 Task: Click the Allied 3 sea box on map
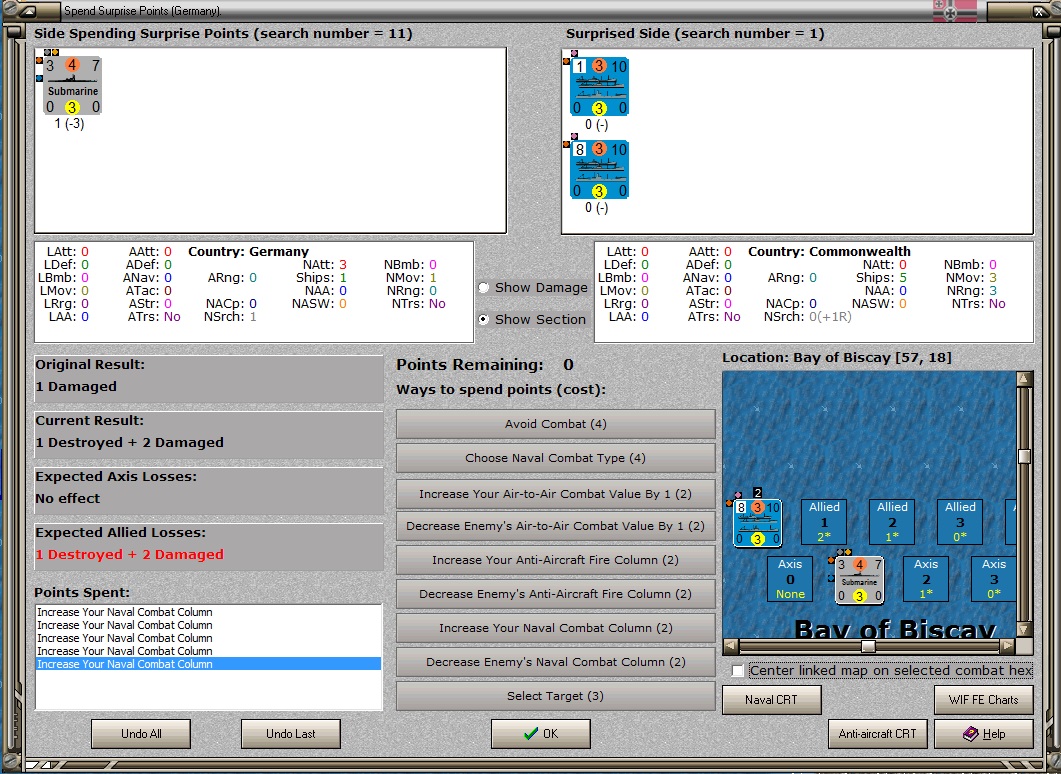pyautogui.click(x=960, y=522)
